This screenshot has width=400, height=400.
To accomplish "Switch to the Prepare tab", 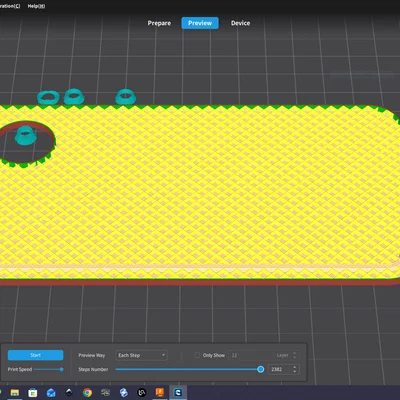I will pos(159,23).
